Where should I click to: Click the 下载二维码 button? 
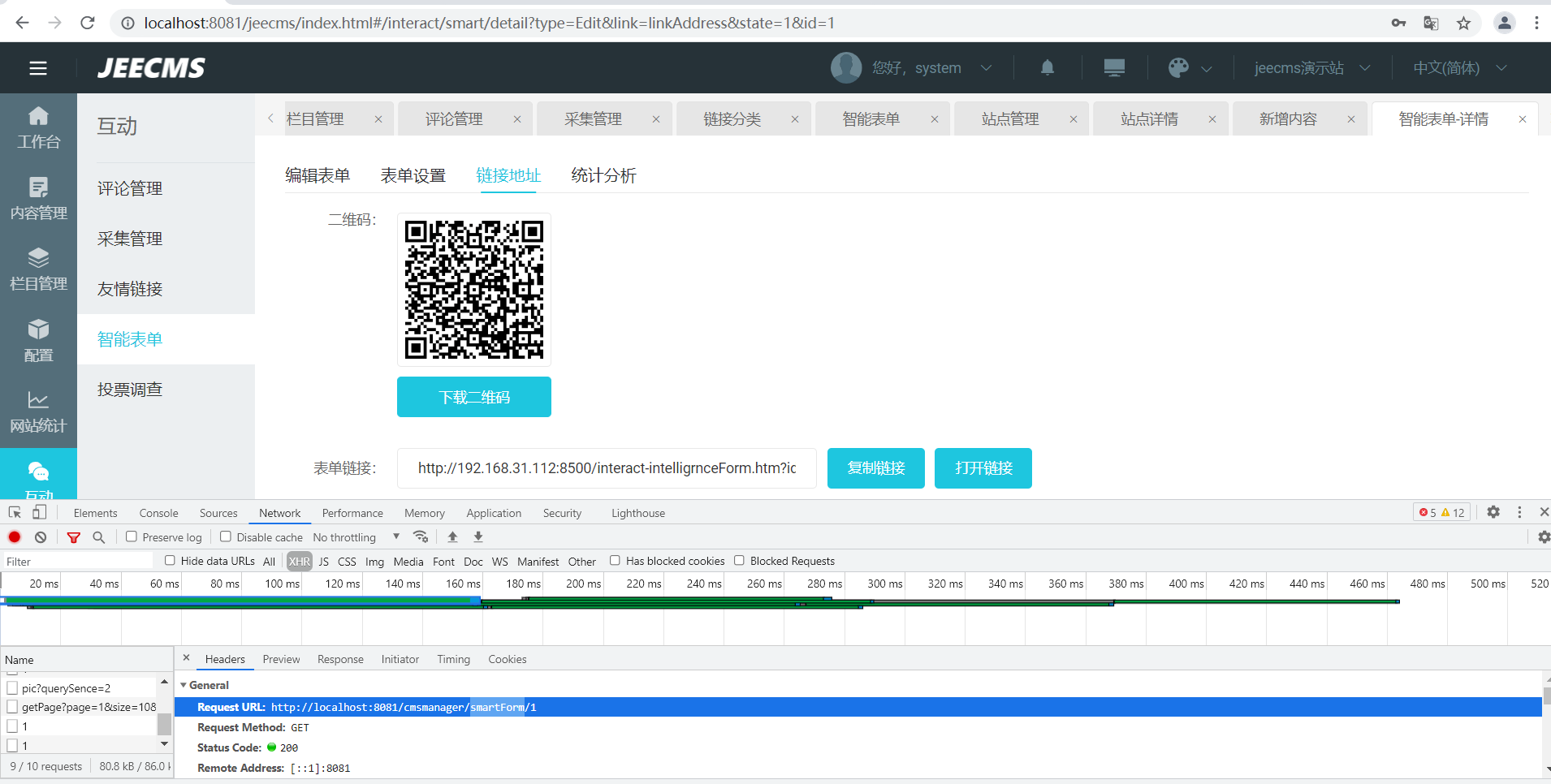474,397
